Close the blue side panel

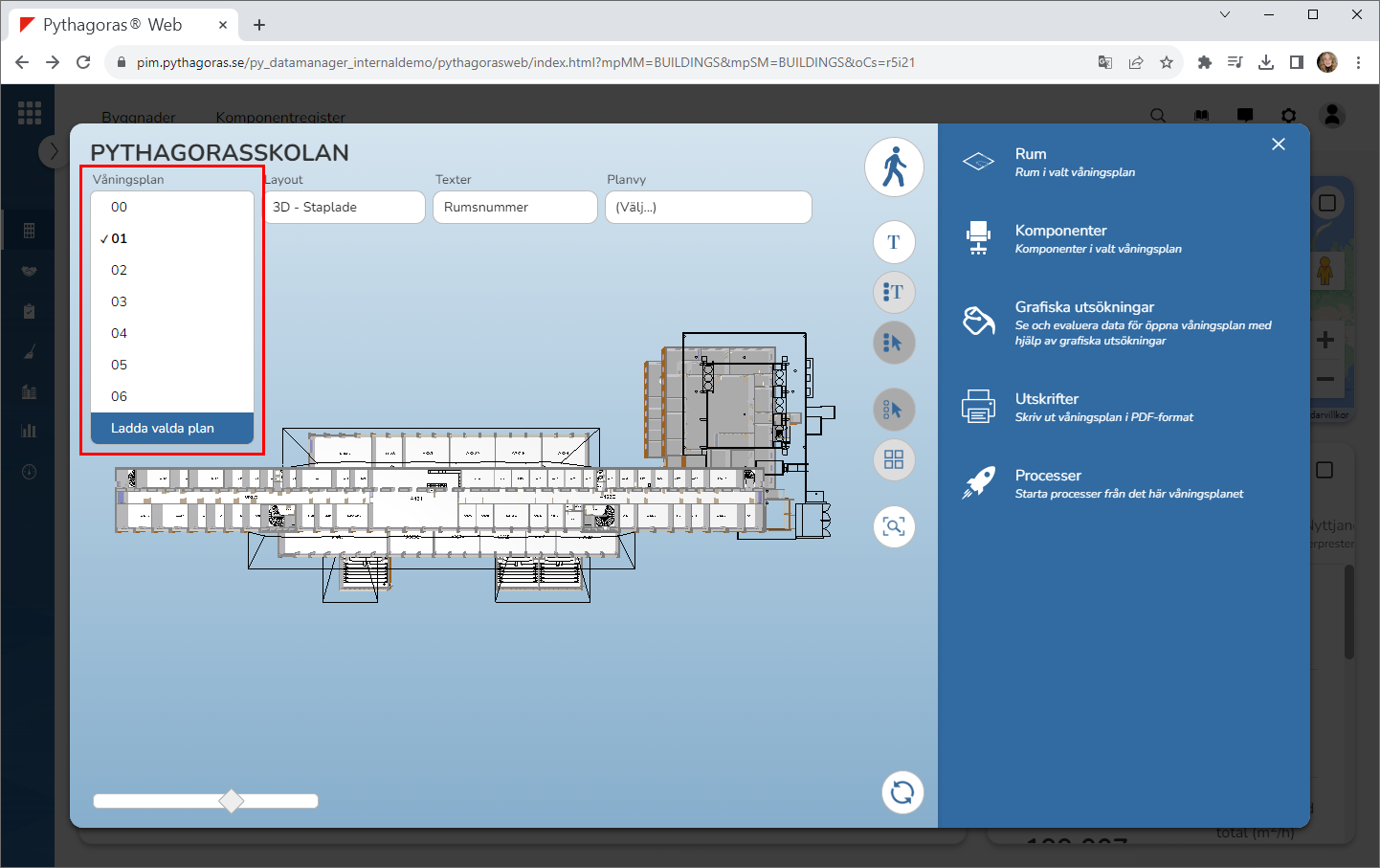[x=1278, y=145]
